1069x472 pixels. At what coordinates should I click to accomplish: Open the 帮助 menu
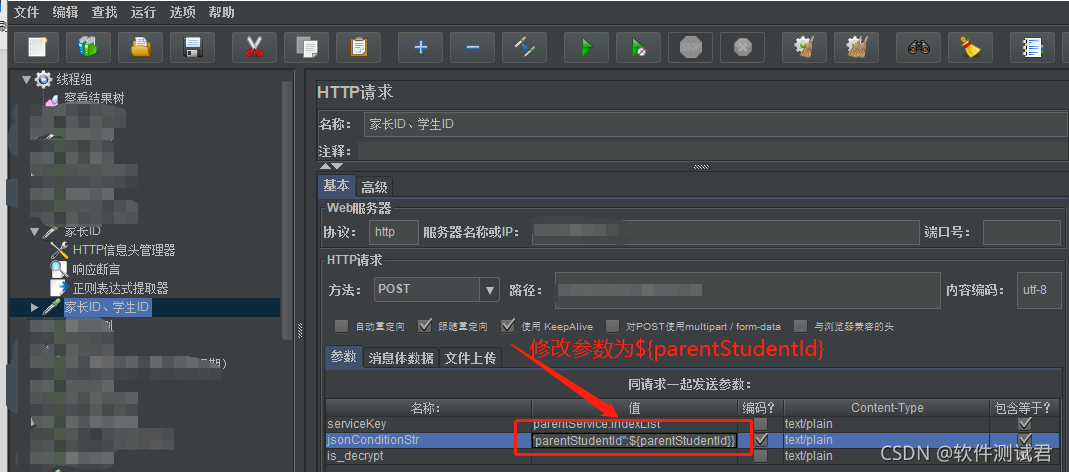(221, 12)
